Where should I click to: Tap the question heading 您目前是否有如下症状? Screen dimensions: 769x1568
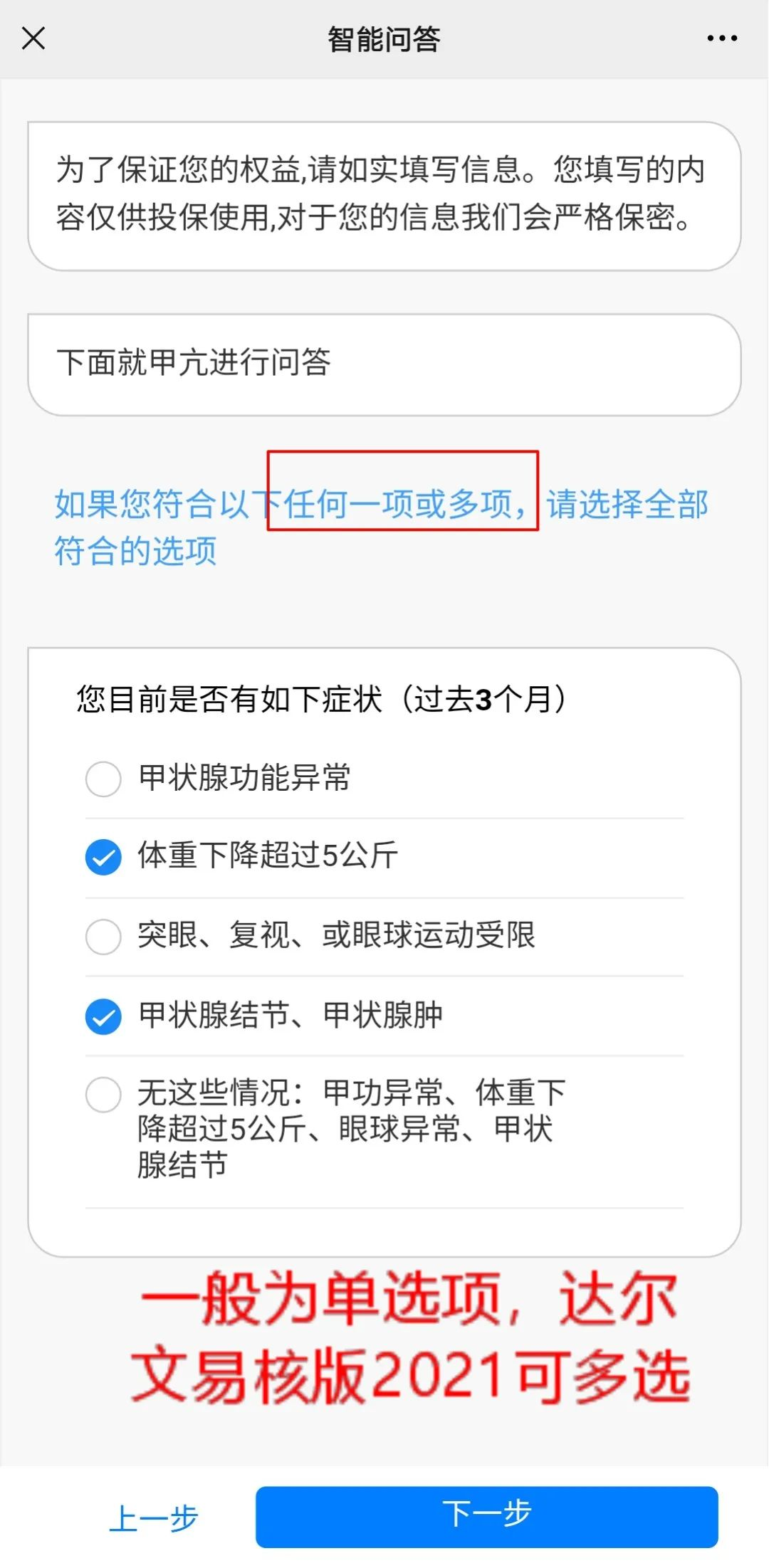(x=322, y=699)
